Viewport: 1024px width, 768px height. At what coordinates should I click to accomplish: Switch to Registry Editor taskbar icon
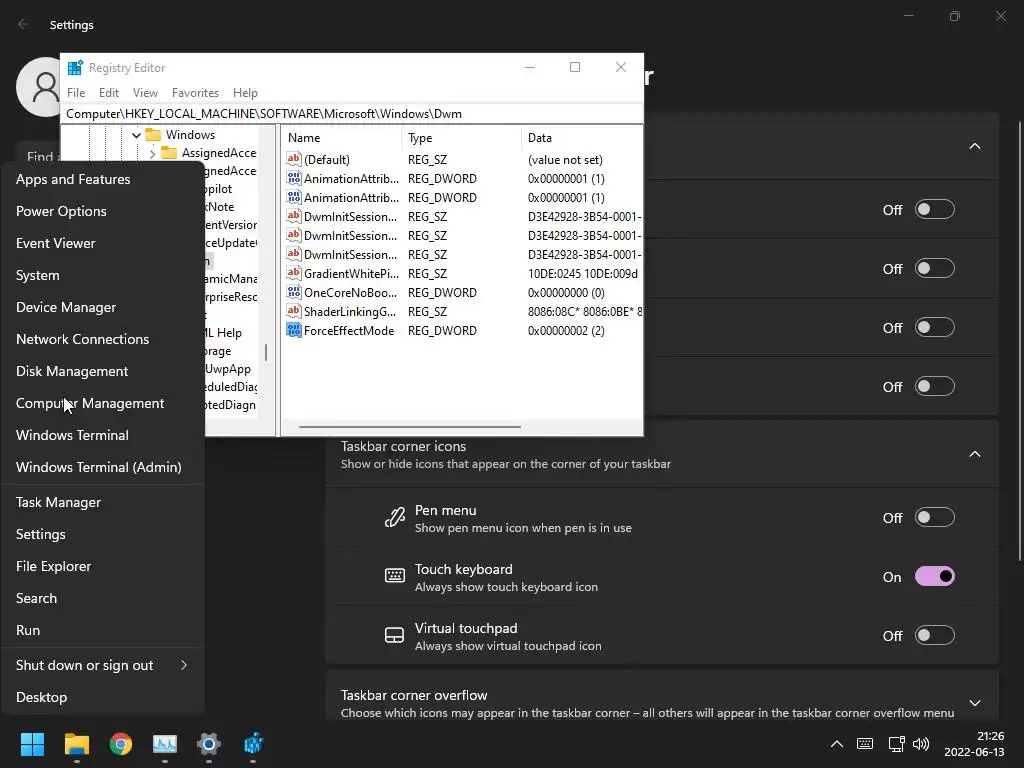253,744
